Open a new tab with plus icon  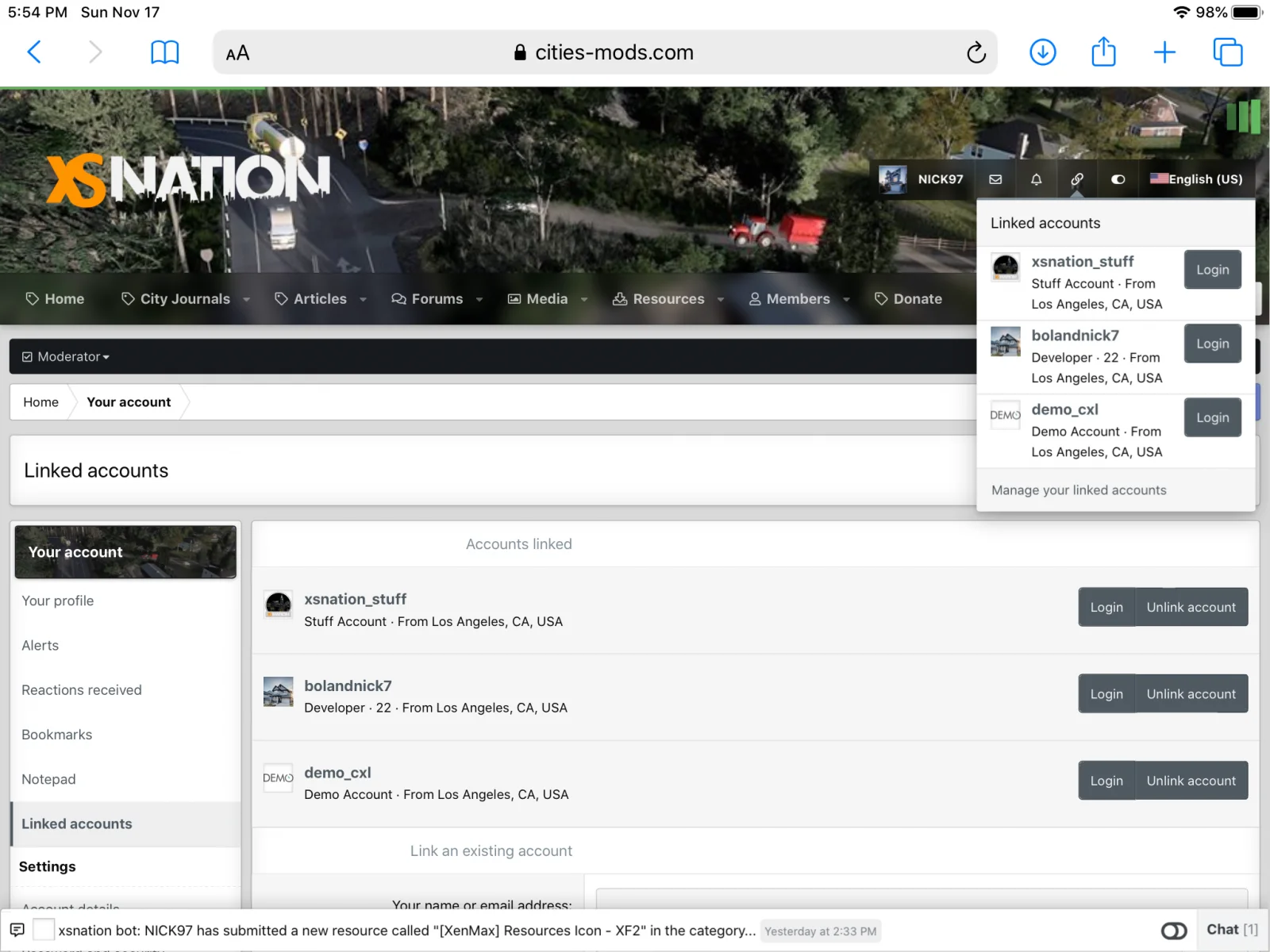tap(1164, 52)
